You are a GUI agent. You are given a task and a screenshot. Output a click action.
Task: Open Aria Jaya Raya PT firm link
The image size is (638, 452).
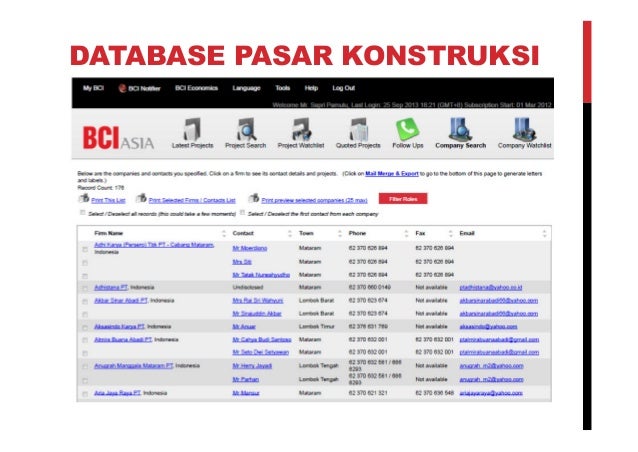(x=117, y=393)
